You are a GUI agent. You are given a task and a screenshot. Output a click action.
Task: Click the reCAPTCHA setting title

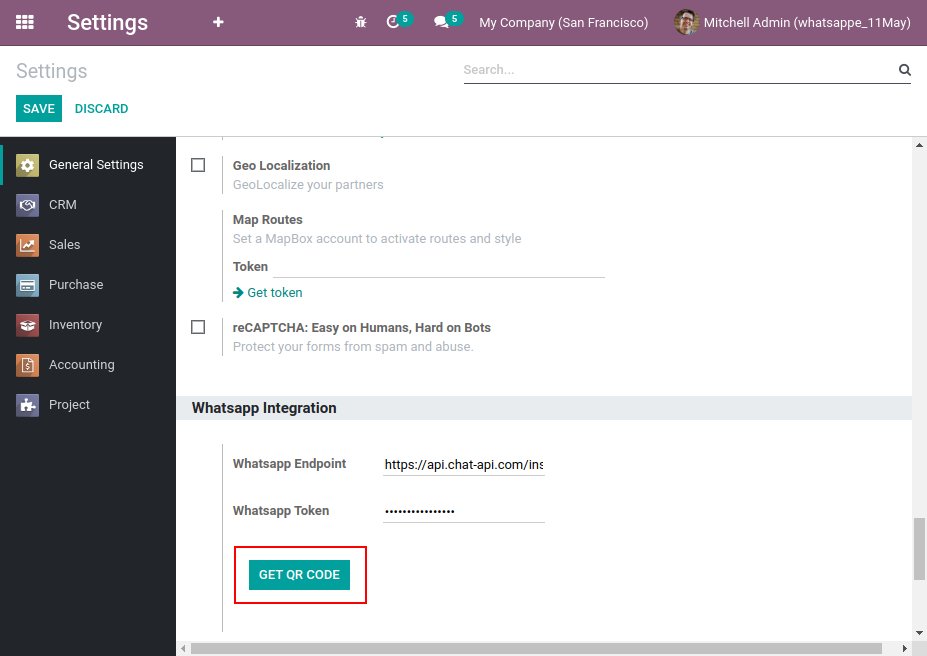point(362,327)
